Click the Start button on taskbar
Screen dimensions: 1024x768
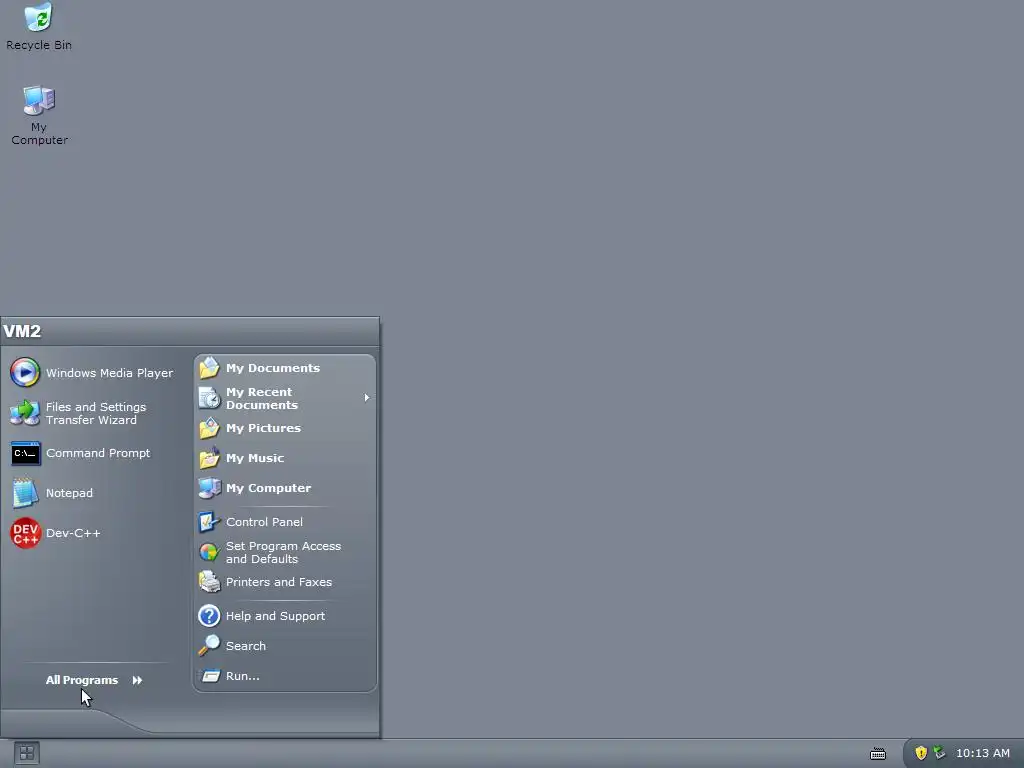point(27,753)
